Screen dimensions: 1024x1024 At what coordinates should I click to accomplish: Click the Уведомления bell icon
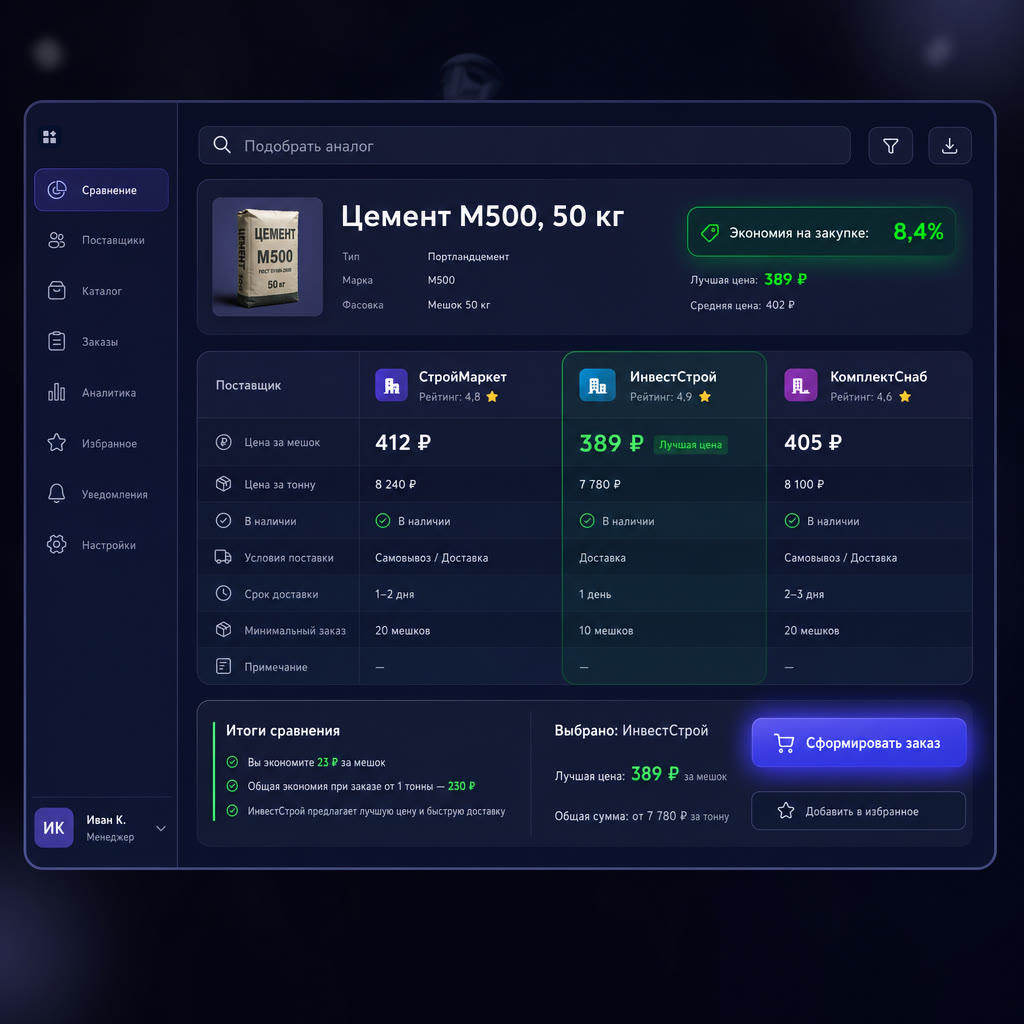coord(57,494)
